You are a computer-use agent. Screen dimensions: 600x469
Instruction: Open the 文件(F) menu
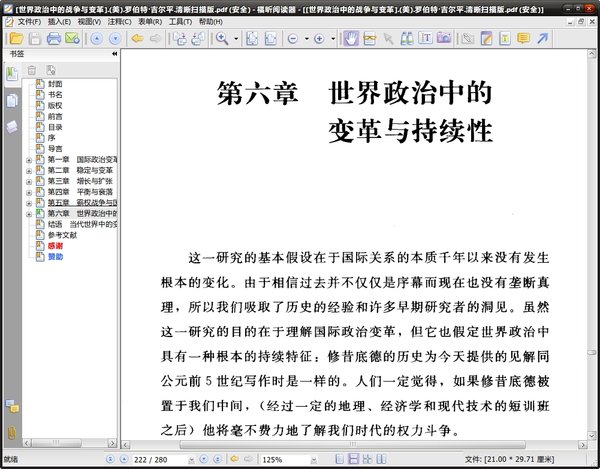29,22
